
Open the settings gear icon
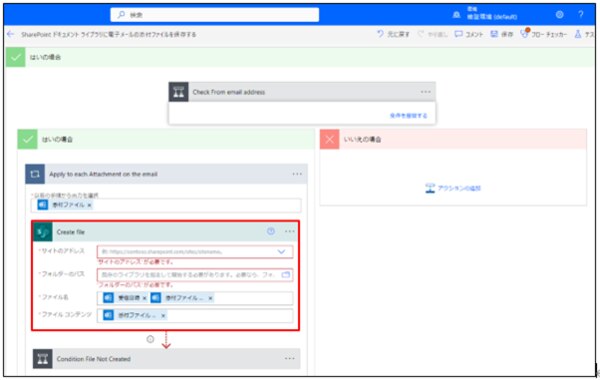coord(559,15)
